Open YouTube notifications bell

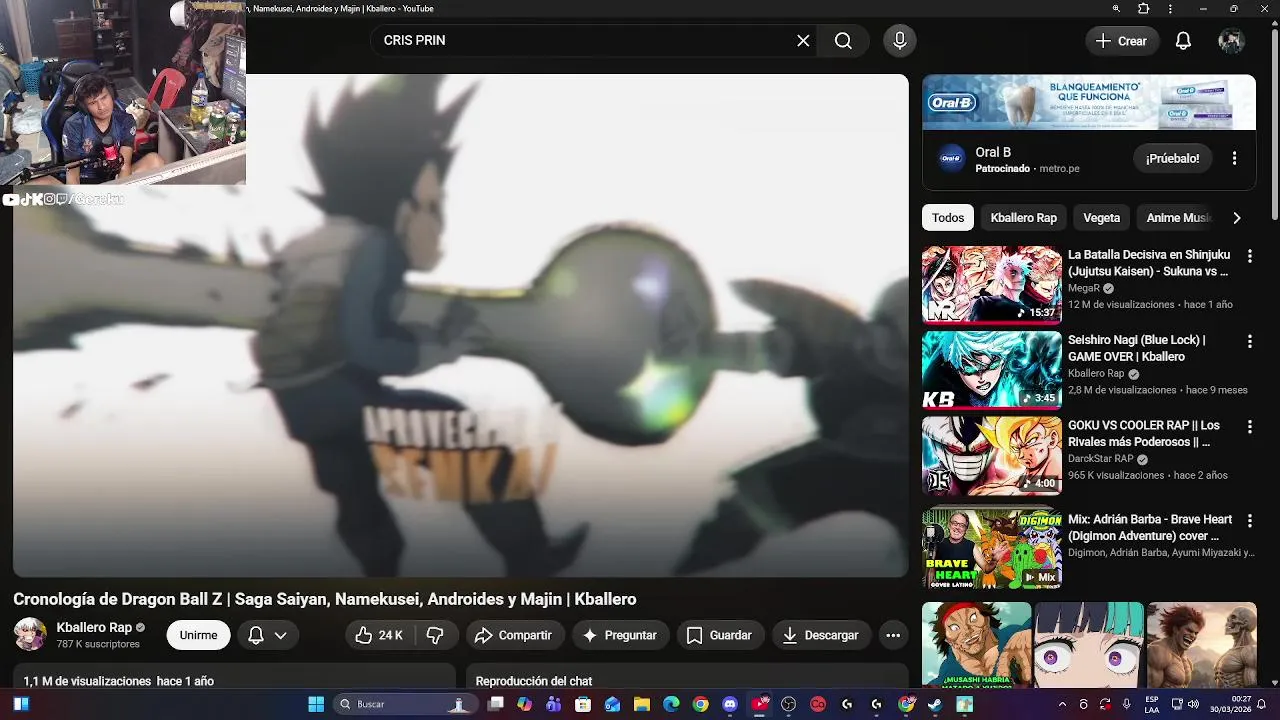[1183, 41]
